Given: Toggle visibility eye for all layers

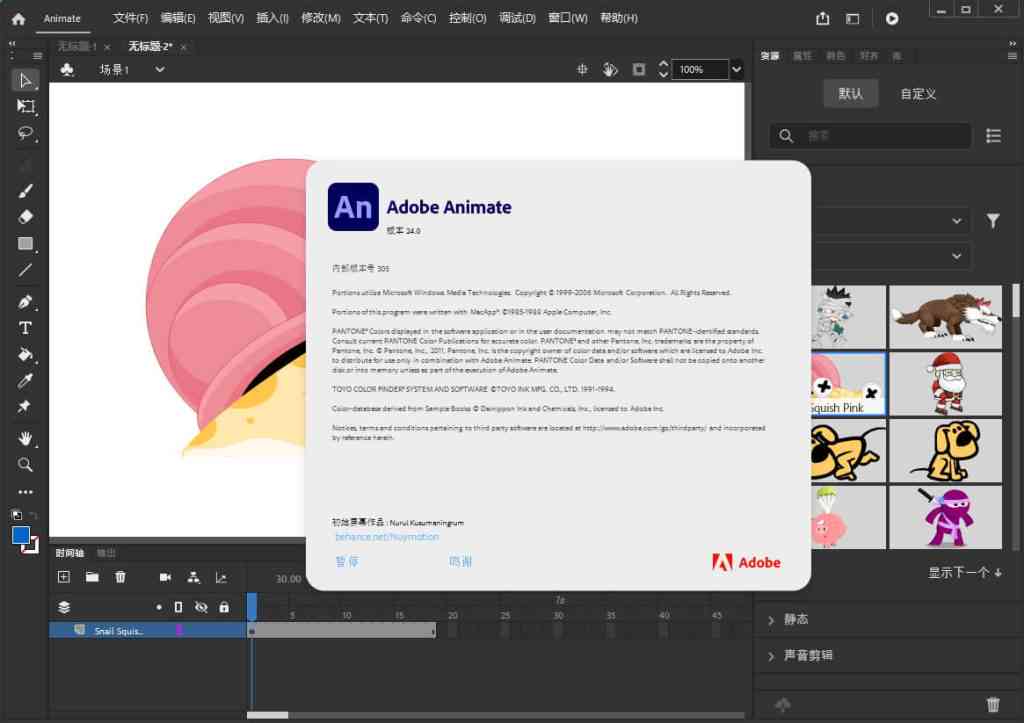Looking at the screenshot, I should click(x=201, y=607).
